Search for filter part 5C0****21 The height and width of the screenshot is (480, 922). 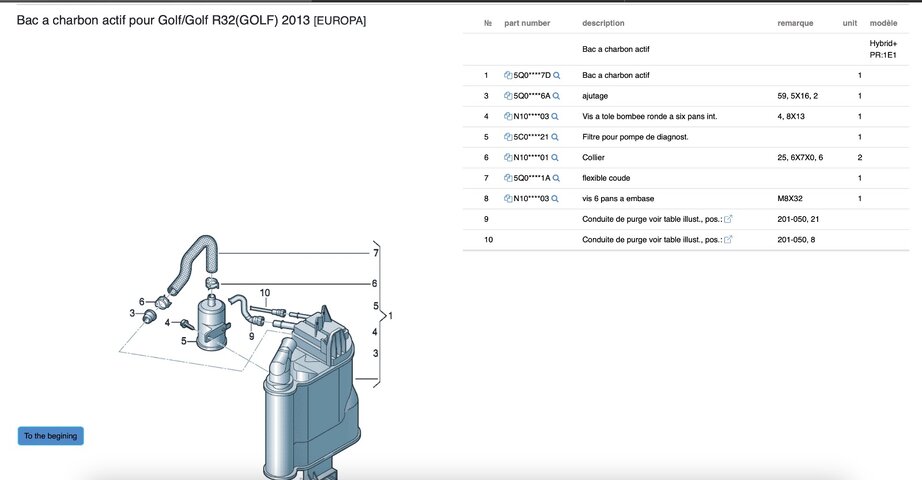pyautogui.click(x=554, y=137)
